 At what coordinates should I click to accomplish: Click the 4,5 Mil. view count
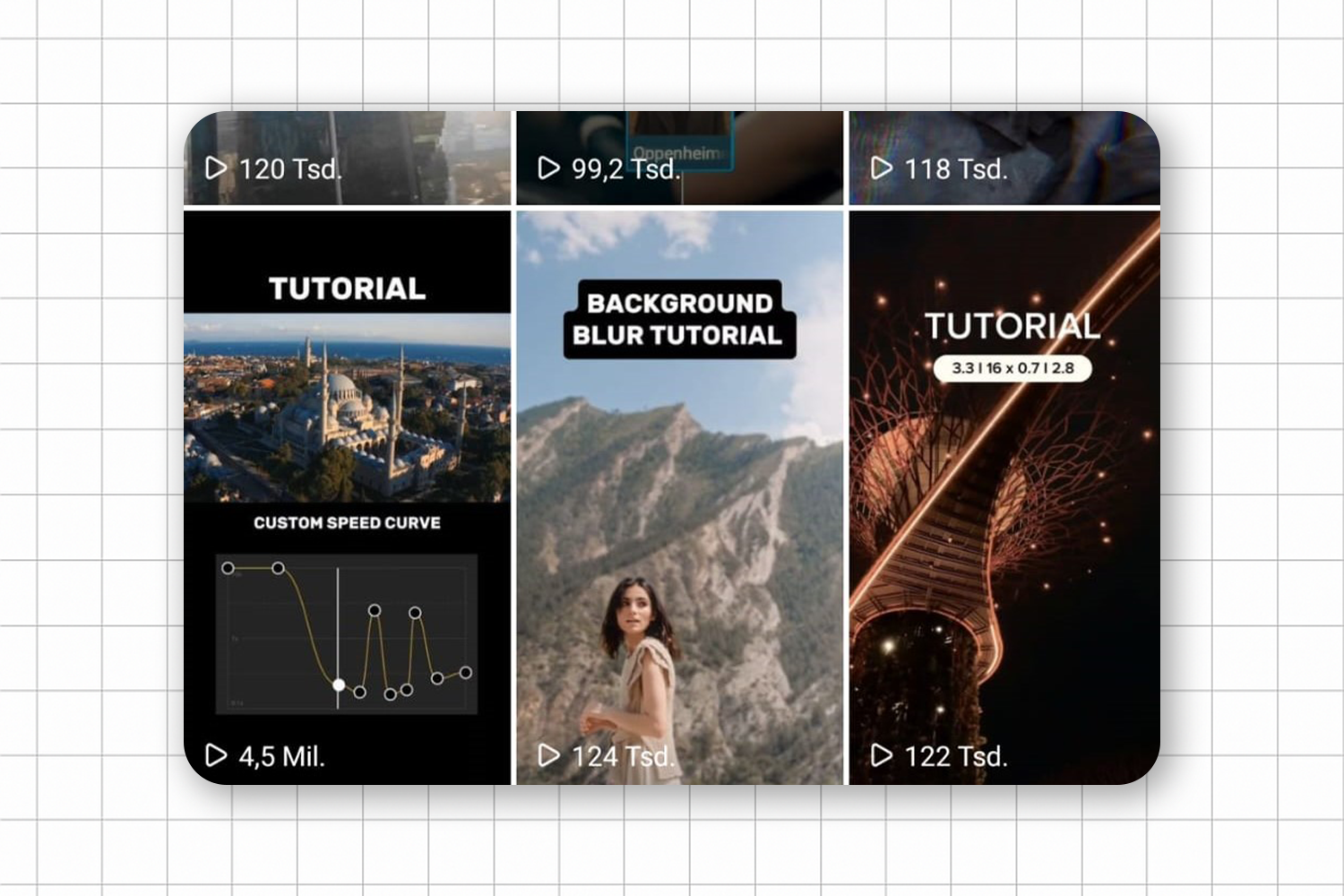click(281, 756)
